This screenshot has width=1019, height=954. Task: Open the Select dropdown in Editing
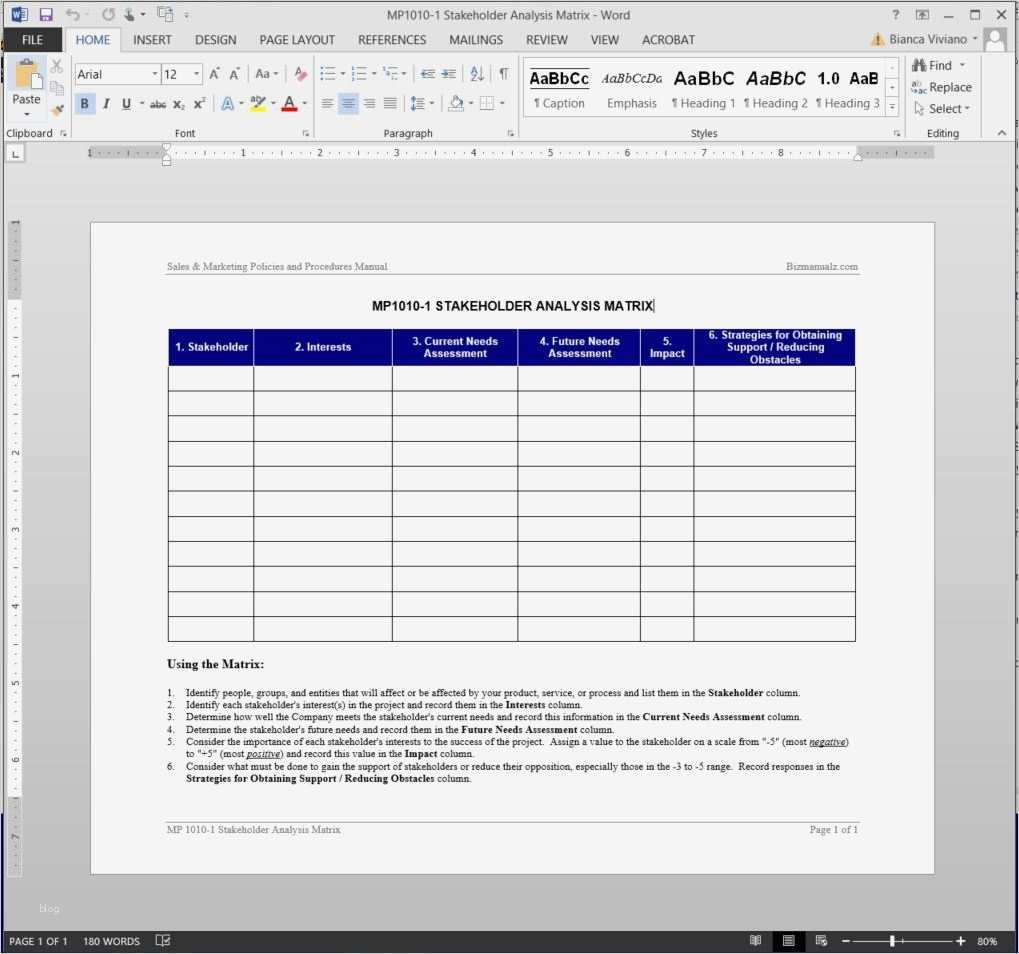pos(942,109)
